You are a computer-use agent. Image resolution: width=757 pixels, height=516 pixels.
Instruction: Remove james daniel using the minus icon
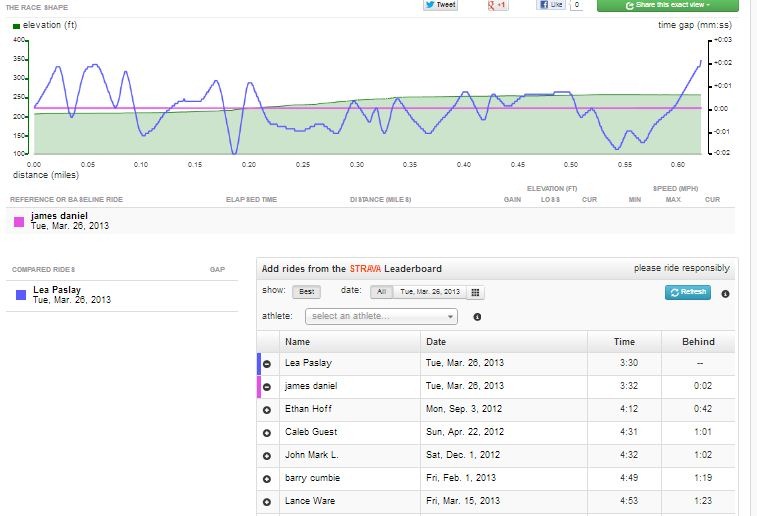266,387
